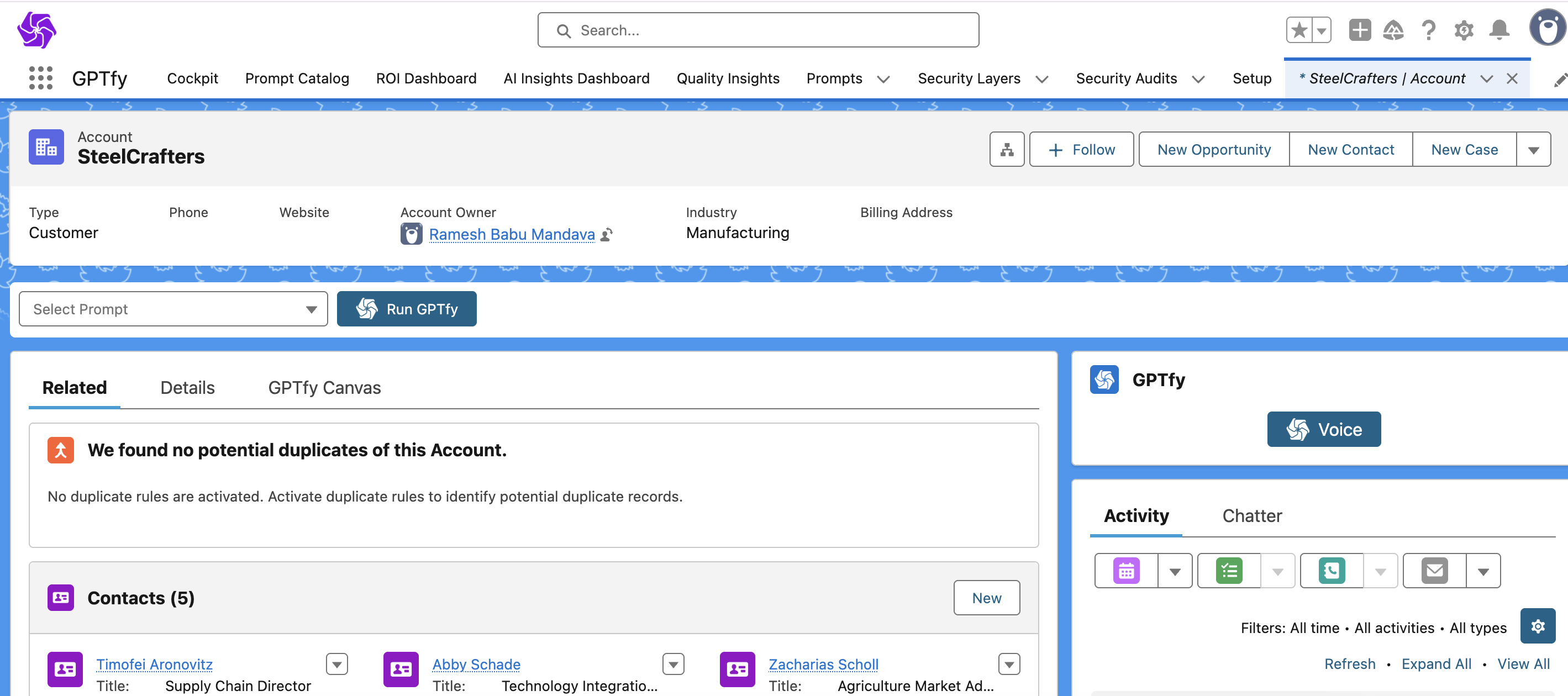The image size is (1568, 696).
Task: Open more actions dropdown beside New Case
Action: click(1533, 150)
